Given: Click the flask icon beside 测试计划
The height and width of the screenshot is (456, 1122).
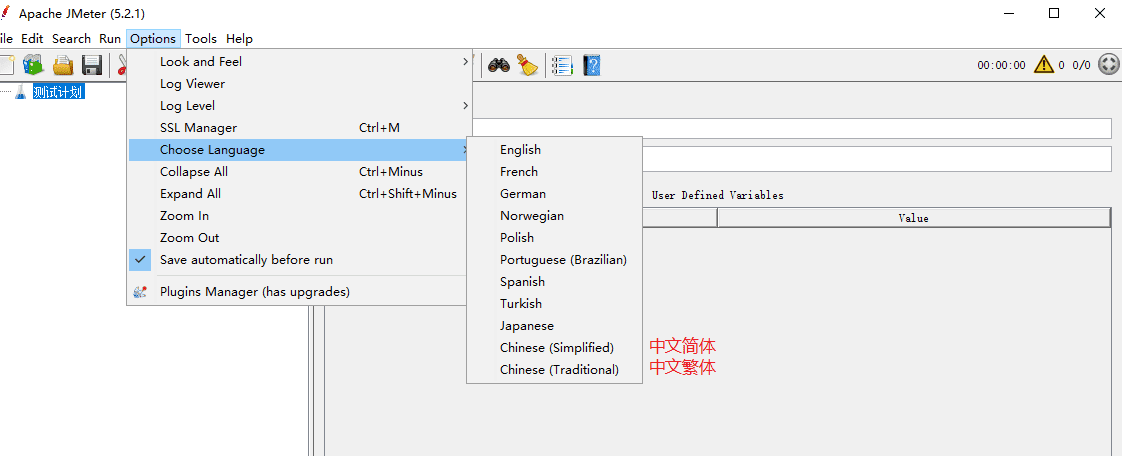Looking at the screenshot, I should pos(20,92).
